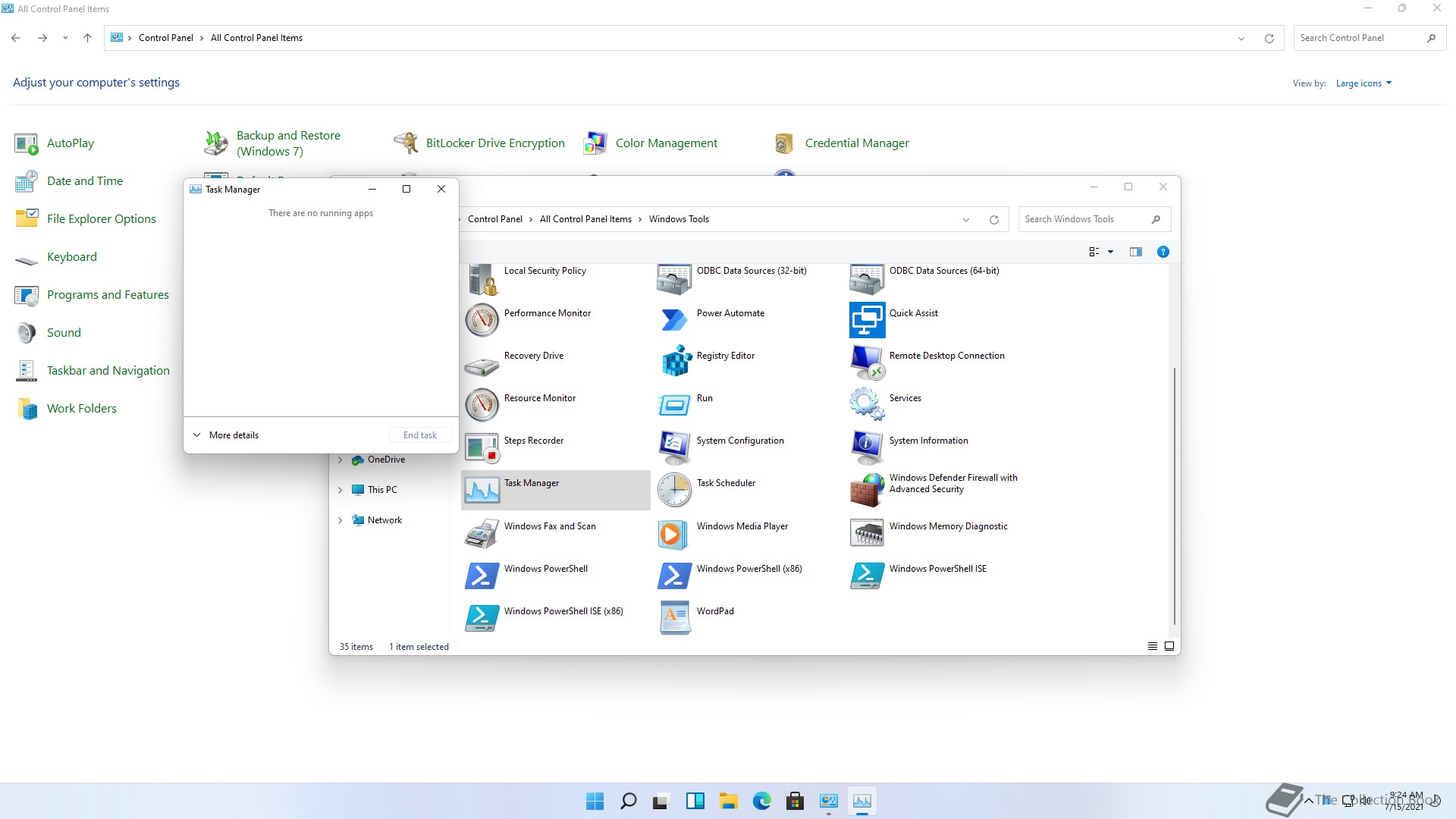The width and height of the screenshot is (1456, 819).
Task: Open Services icon
Action: 868,403
